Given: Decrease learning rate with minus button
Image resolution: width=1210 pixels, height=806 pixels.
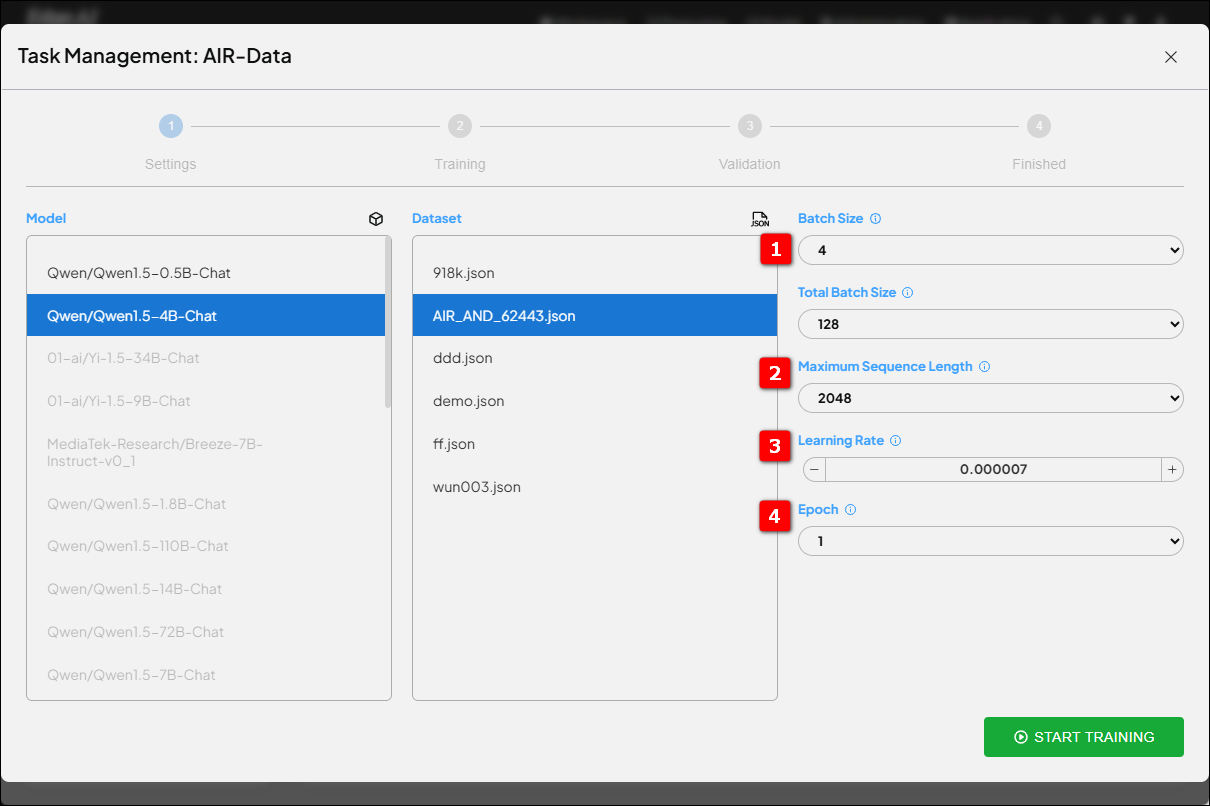Looking at the screenshot, I should (814, 469).
